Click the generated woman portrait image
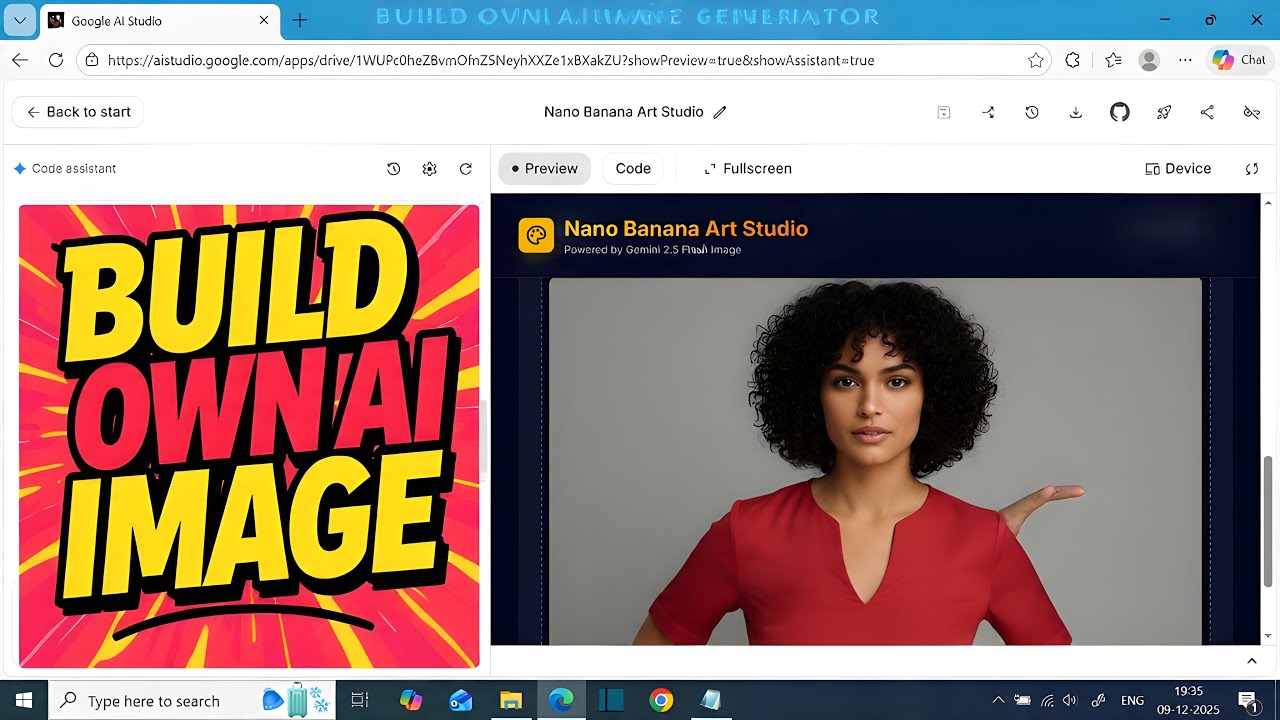The image size is (1280, 720). [875, 461]
